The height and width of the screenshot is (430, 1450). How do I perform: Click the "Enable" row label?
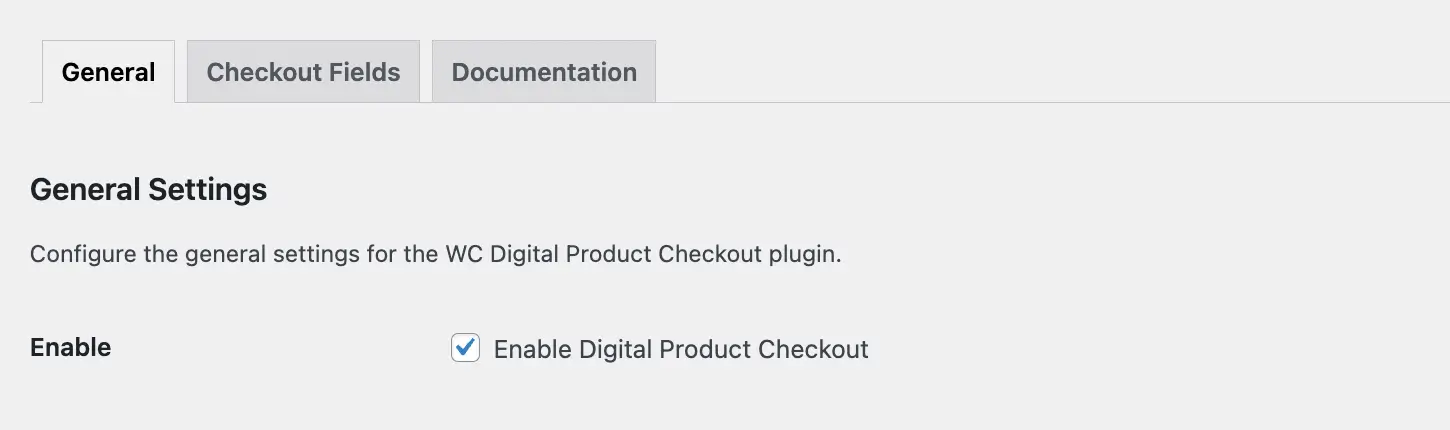(x=71, y=348)
